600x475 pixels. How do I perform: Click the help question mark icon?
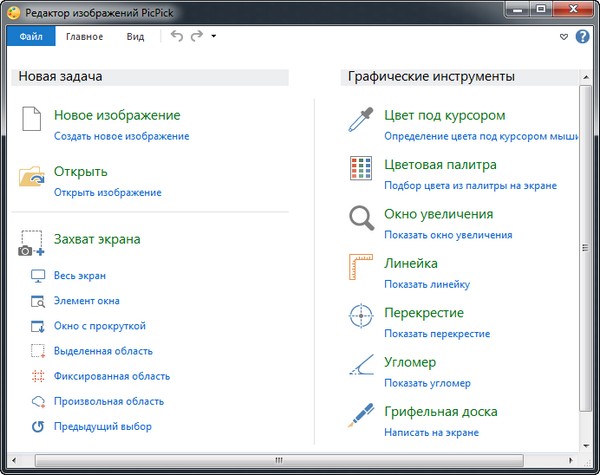582,37
